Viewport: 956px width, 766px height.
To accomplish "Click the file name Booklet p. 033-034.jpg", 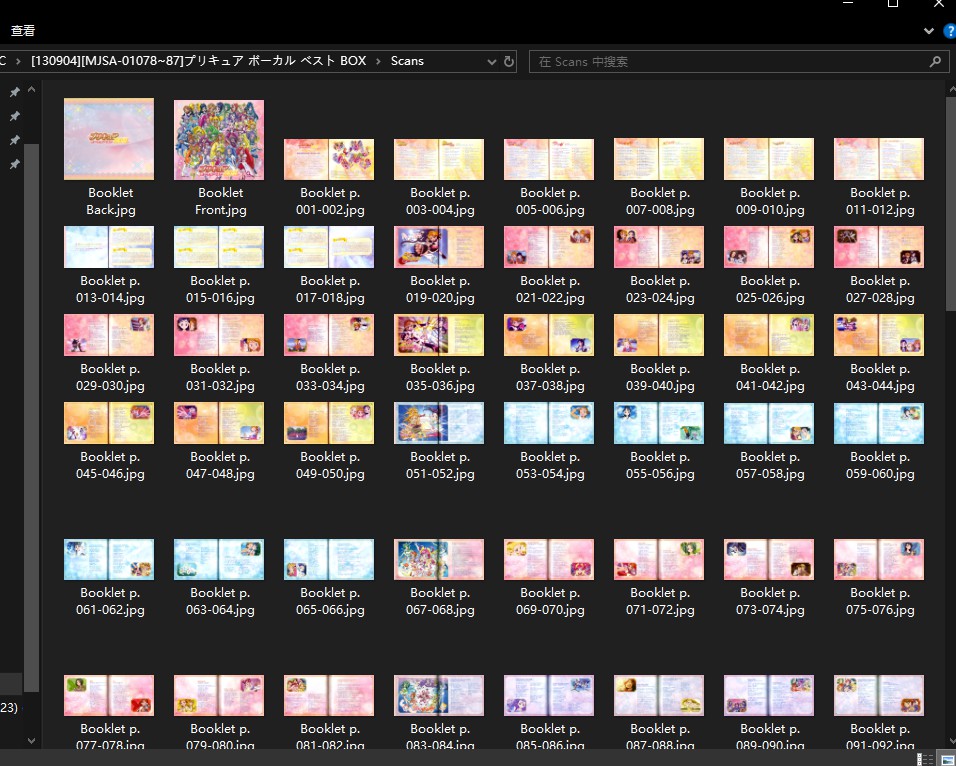I will (x=330, y=377).
